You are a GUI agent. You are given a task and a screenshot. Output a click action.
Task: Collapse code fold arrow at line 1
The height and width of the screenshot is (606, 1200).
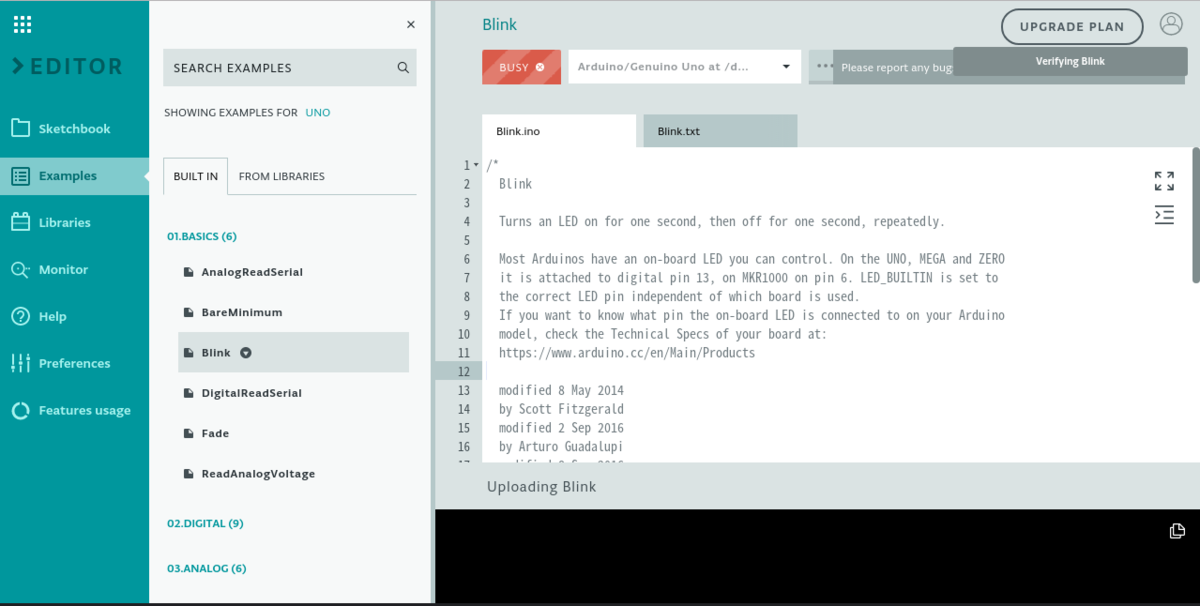tap(476, 165)
